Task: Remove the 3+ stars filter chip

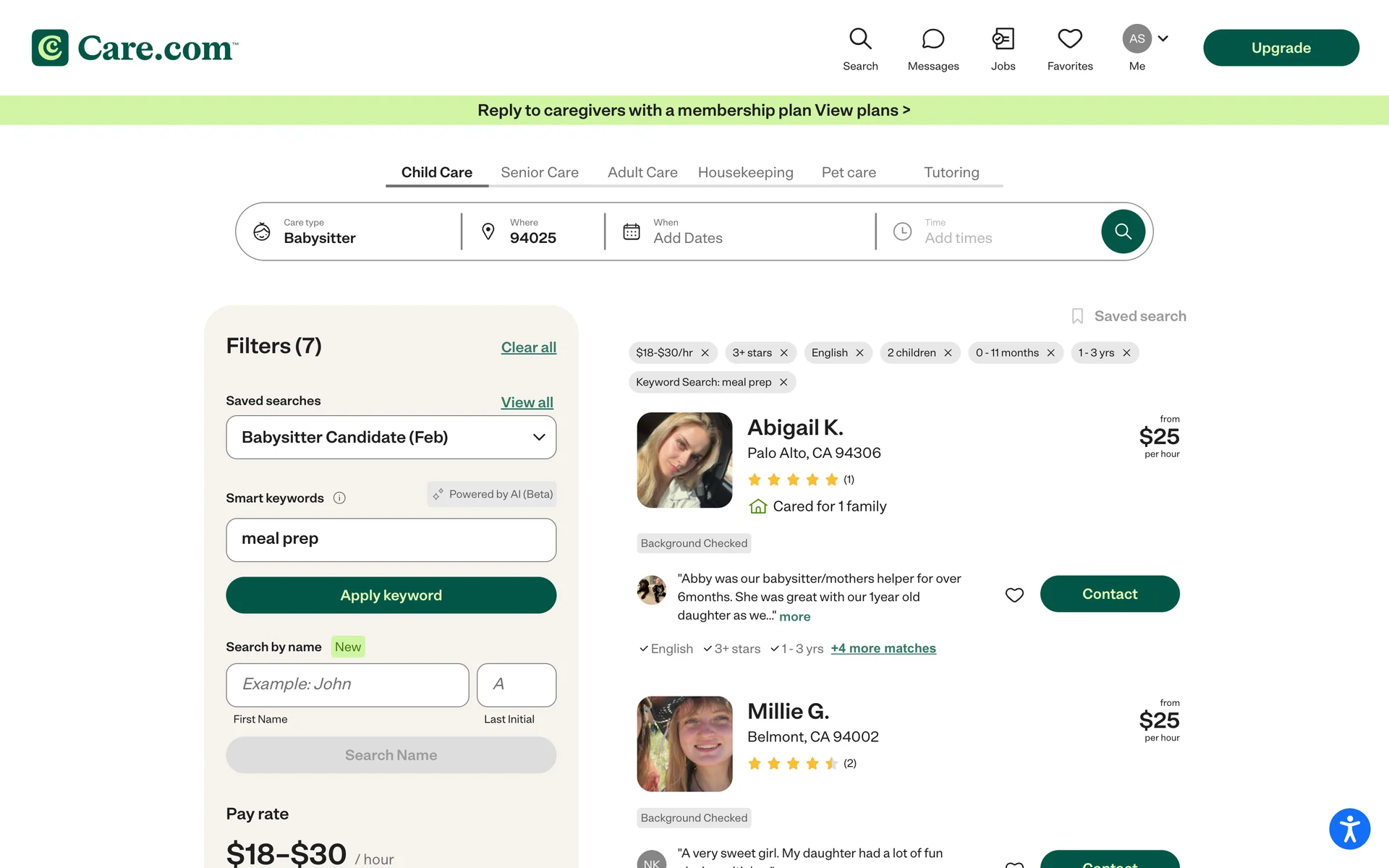Action: pos(783,353)
